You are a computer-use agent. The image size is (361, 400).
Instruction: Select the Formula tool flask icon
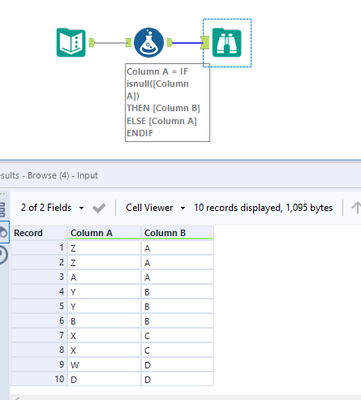tap(149, 43)
